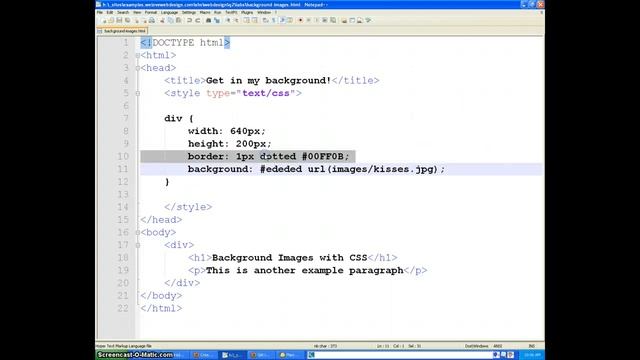Collapse the head fold marker on line 3
The image size is (640, 360).
coord(138,68)
